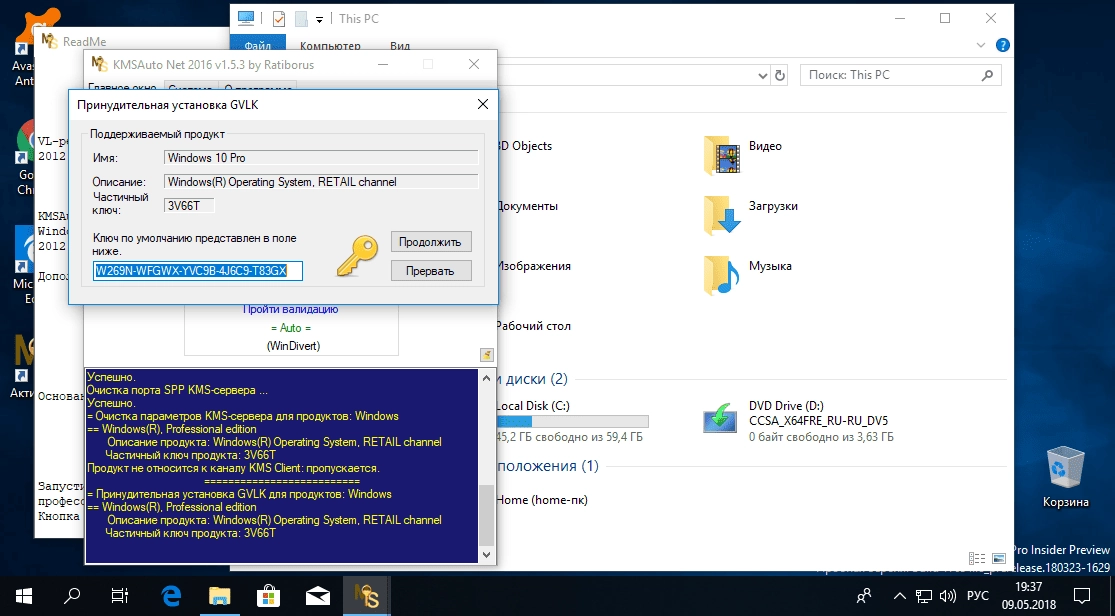Click the Local Disk (C:) usage bar
The image size is (1115, 616).
[x=572, y=421]
